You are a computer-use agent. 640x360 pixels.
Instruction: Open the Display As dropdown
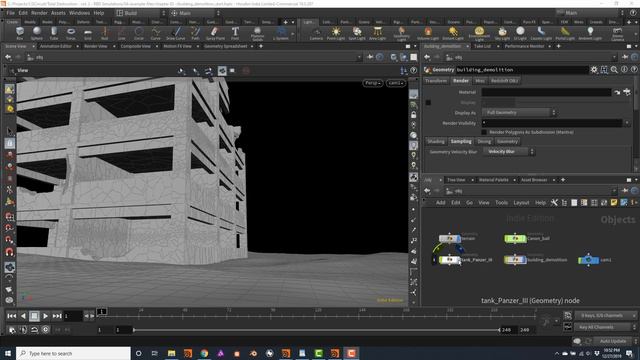coord(519,113)
